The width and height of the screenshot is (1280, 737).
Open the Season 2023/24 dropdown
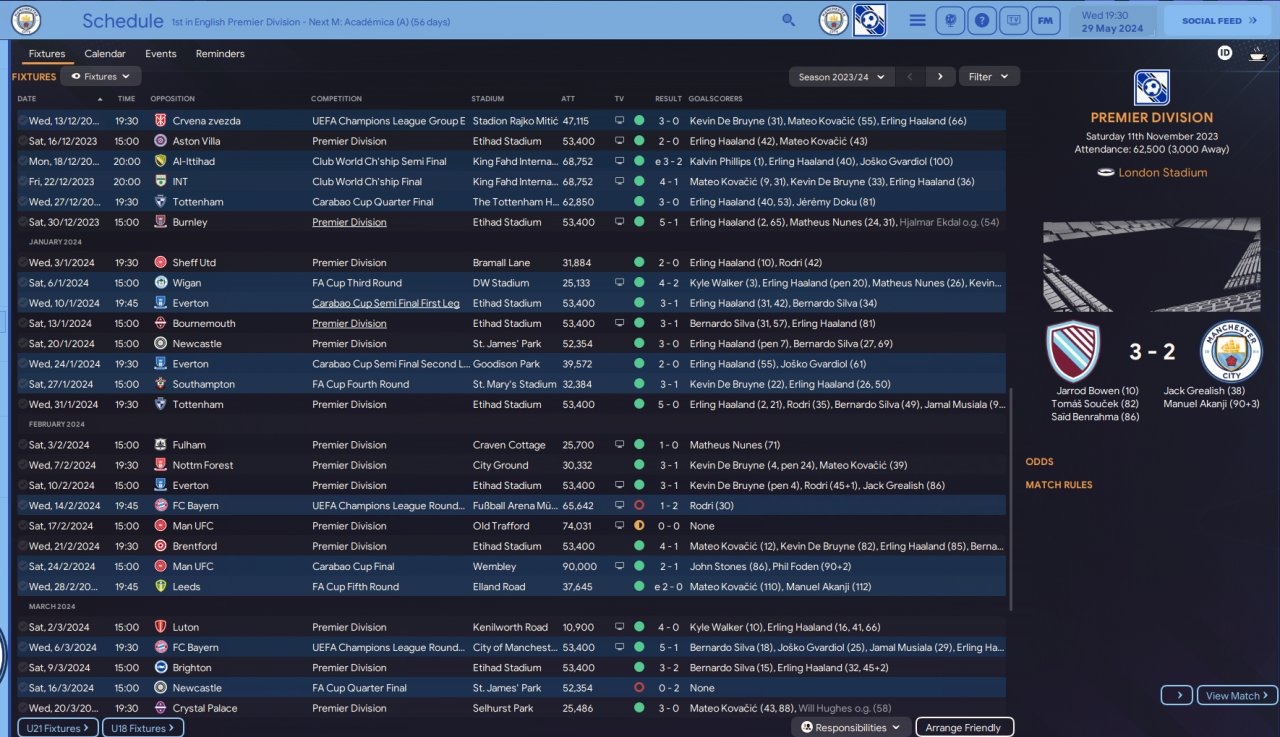pyautogui.click(x=841, y=77)
